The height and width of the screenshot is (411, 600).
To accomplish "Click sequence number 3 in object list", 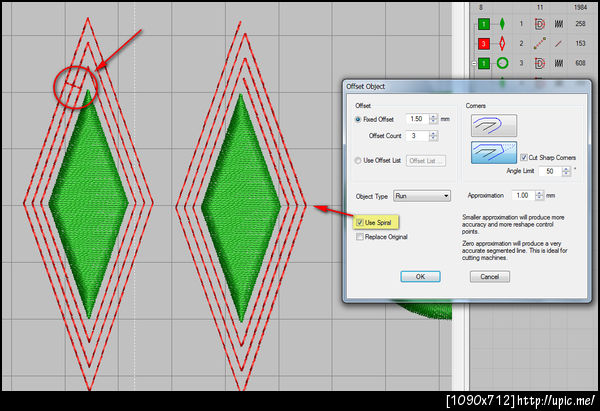I will [521, 63].
